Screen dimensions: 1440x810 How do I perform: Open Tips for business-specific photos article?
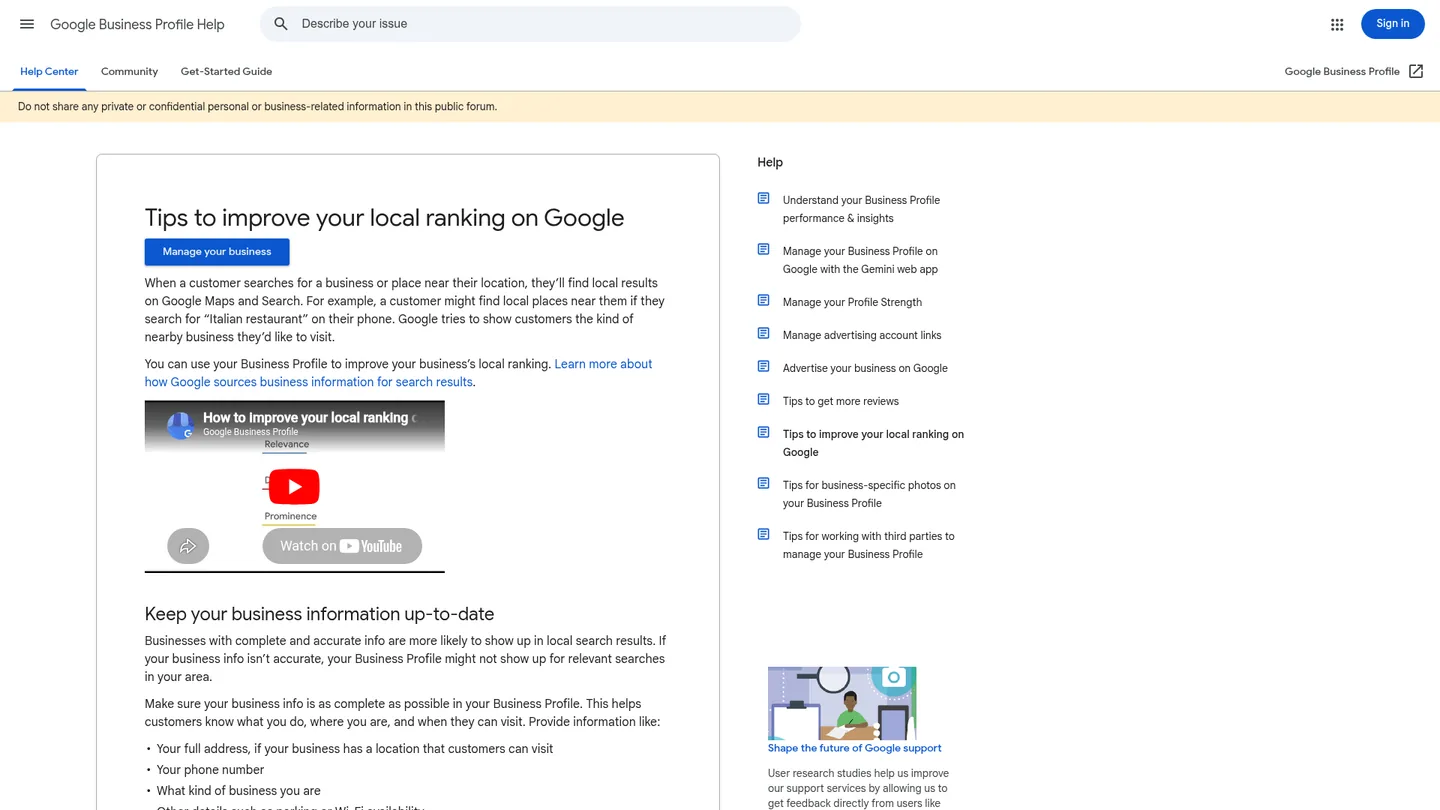click(869, 494)
